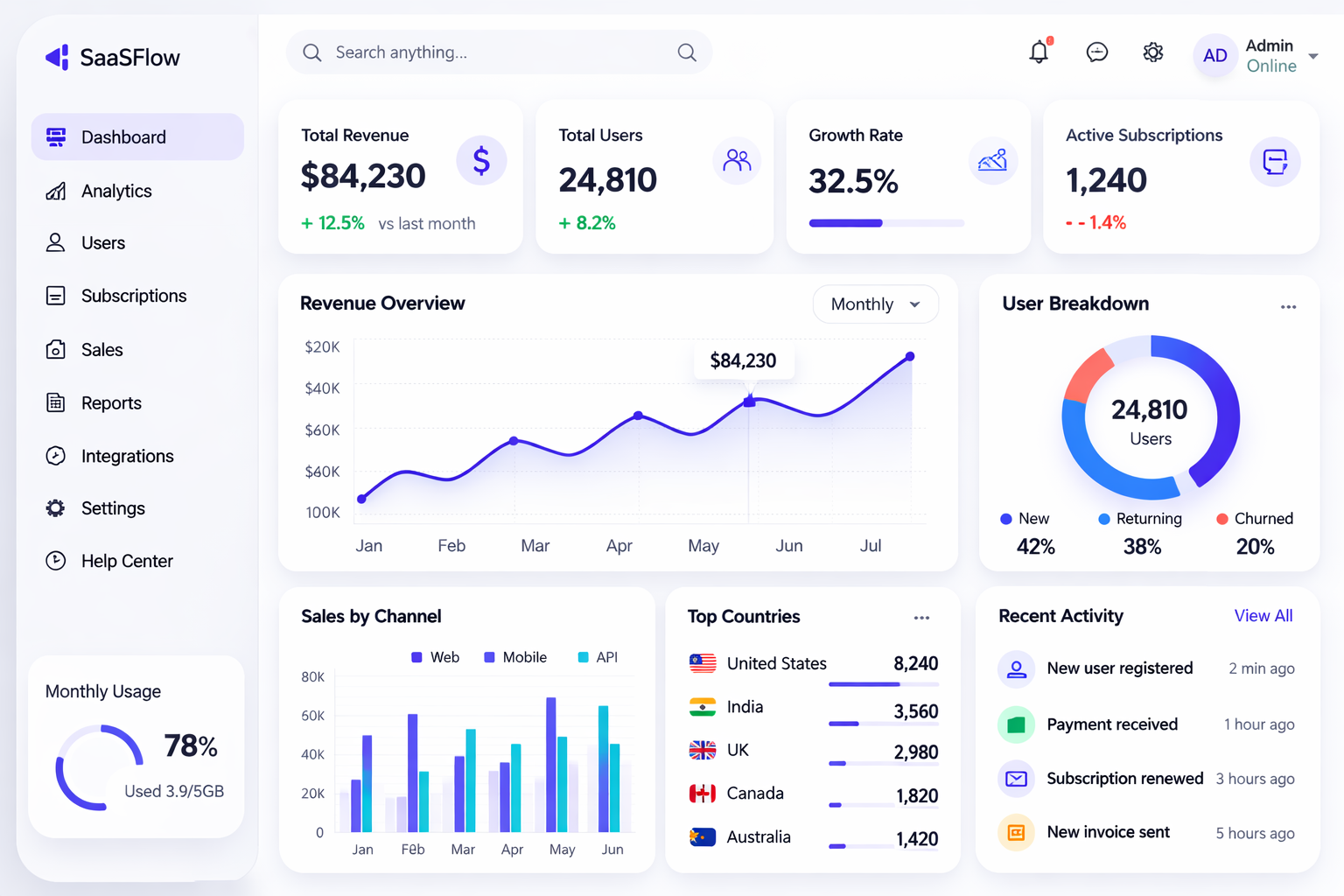The height and width of the screenshot is (896, 1344).
Task: Click the Monthly Usage progress ring
Action: click(99, 767)
